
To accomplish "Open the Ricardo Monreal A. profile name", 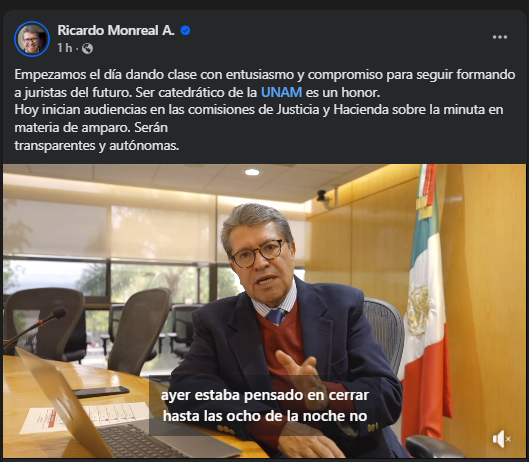I will click(116, 30).
